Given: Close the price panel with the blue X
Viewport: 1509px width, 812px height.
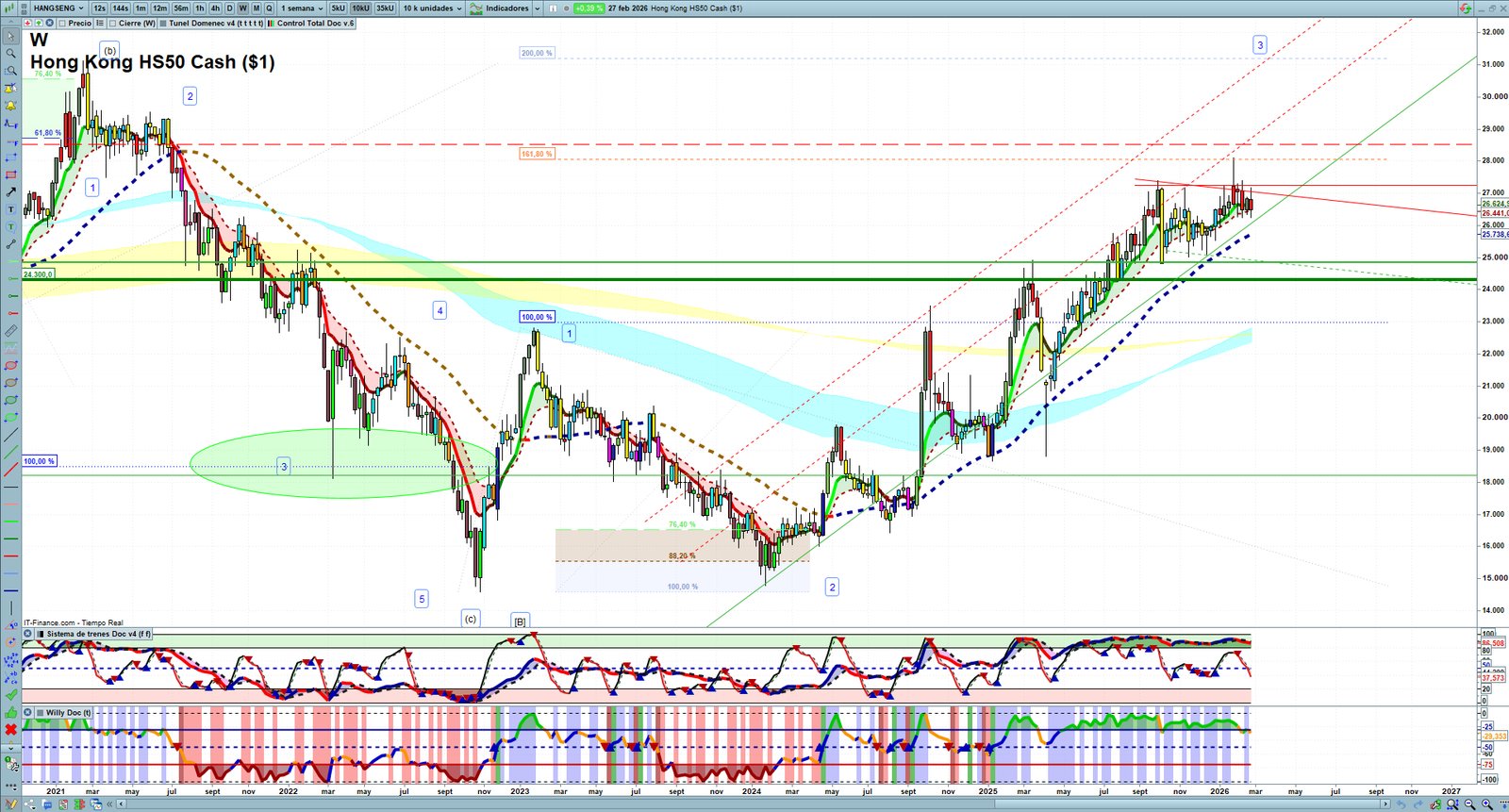Looking at the screenshot, I should click(48, 23).
